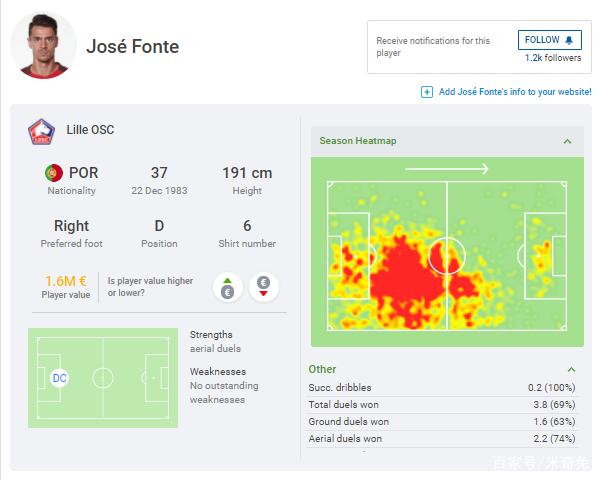Select the Succ. dribbles stat row

[x=442, y=387]
